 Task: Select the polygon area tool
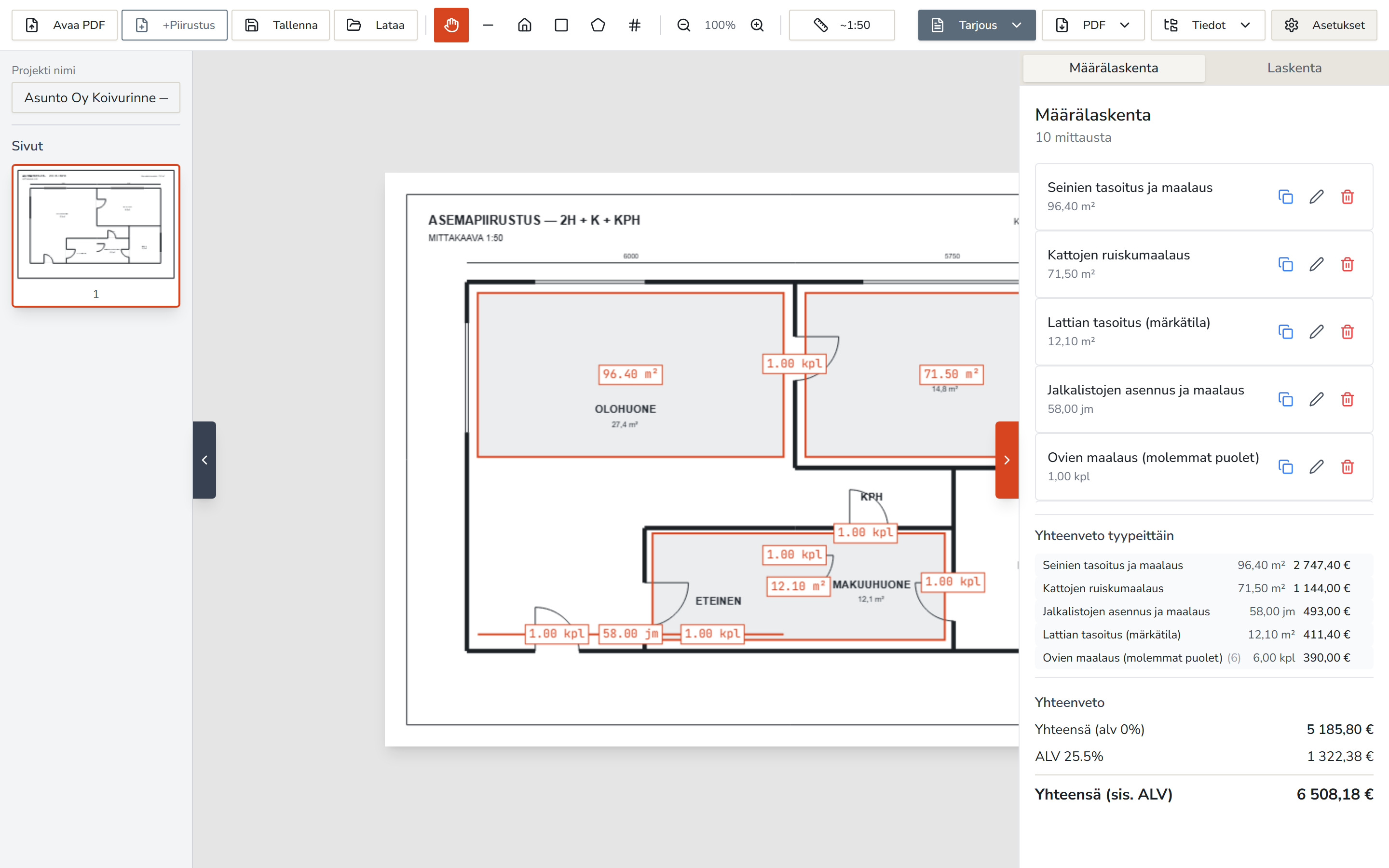[598, 25]
